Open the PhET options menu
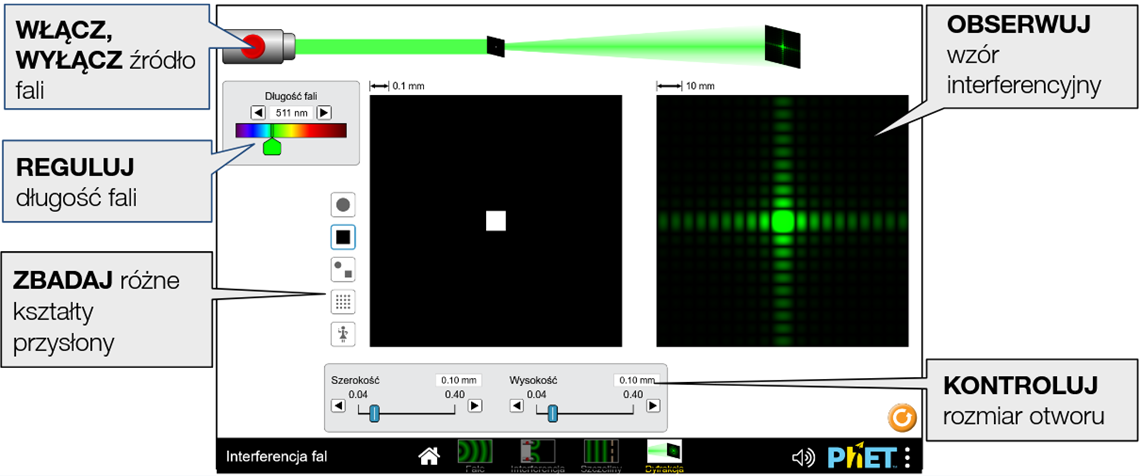The height and width of the screenshot is (476, 1140). point(907,458)
